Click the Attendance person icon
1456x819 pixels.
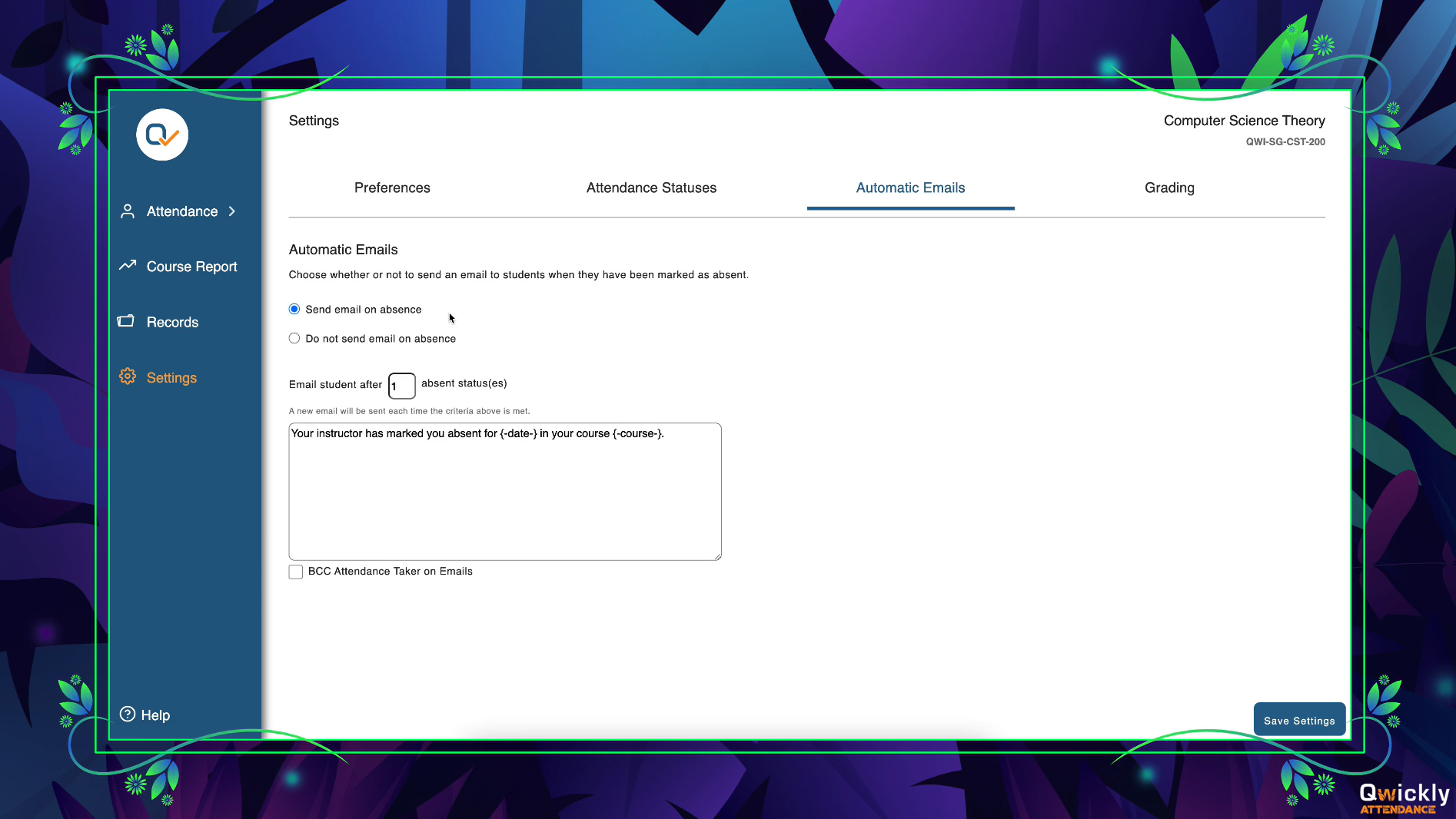pos(128,211)
